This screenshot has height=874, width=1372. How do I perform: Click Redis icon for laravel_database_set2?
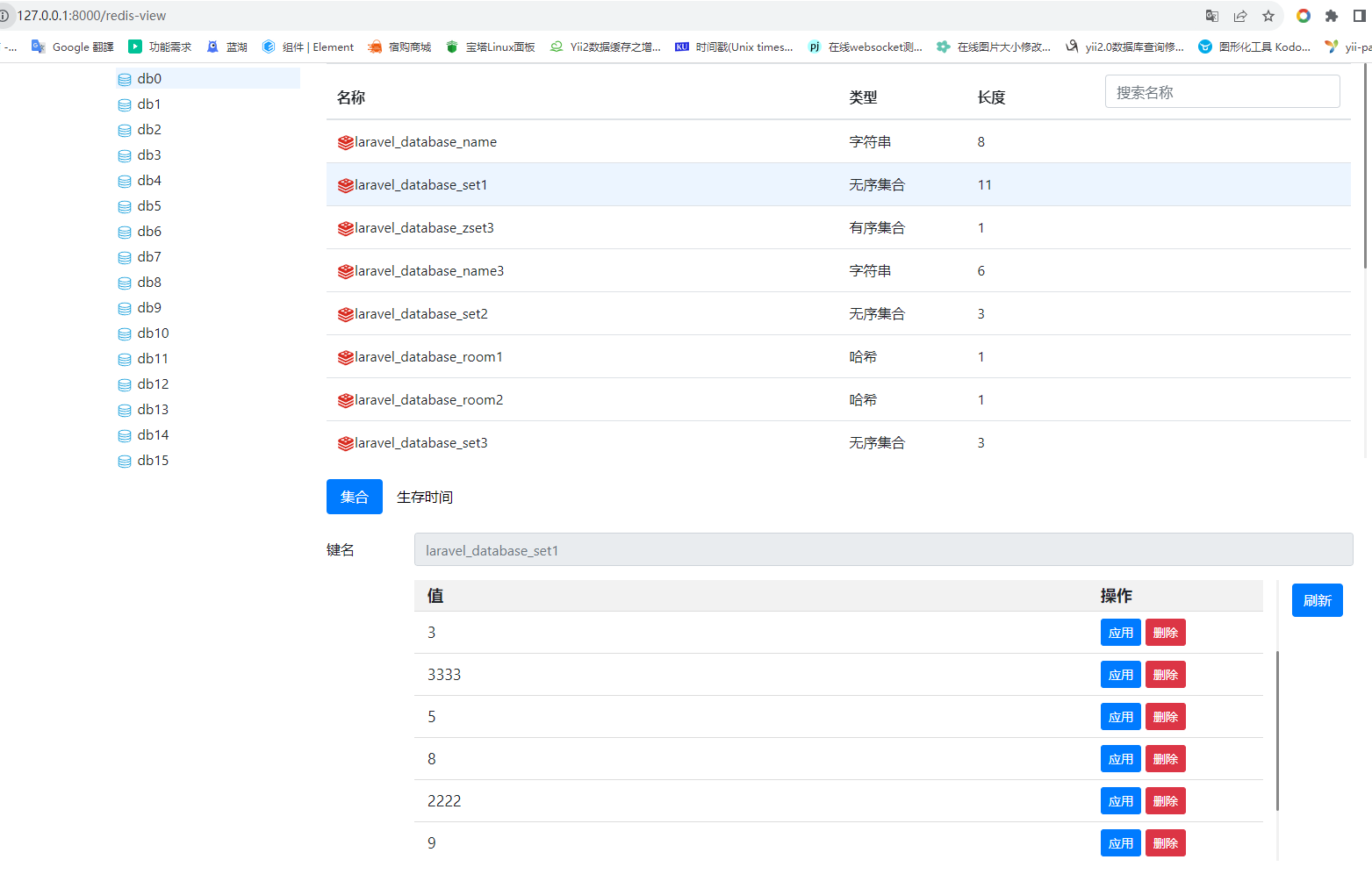[x=346, y=314]
